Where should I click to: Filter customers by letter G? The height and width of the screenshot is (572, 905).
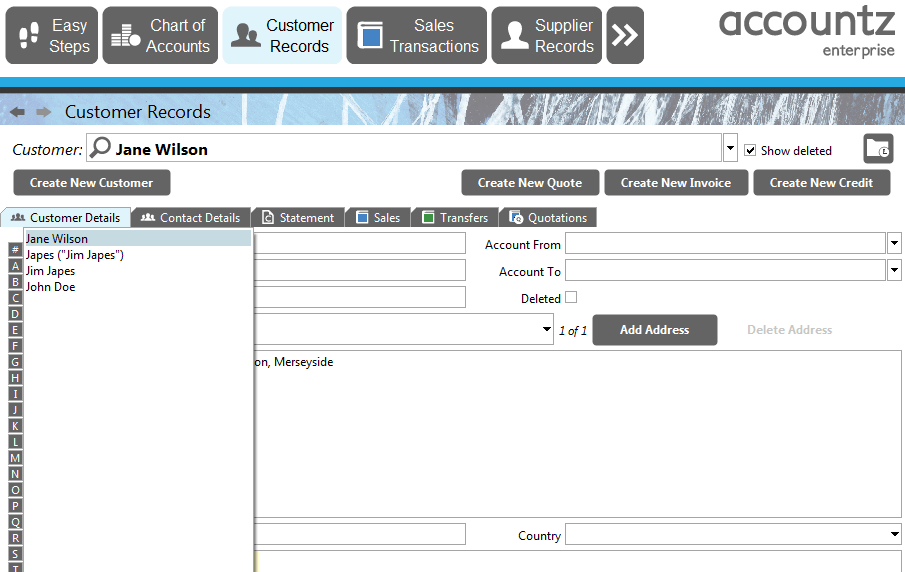pyautogui.click(x=16, y=362)
